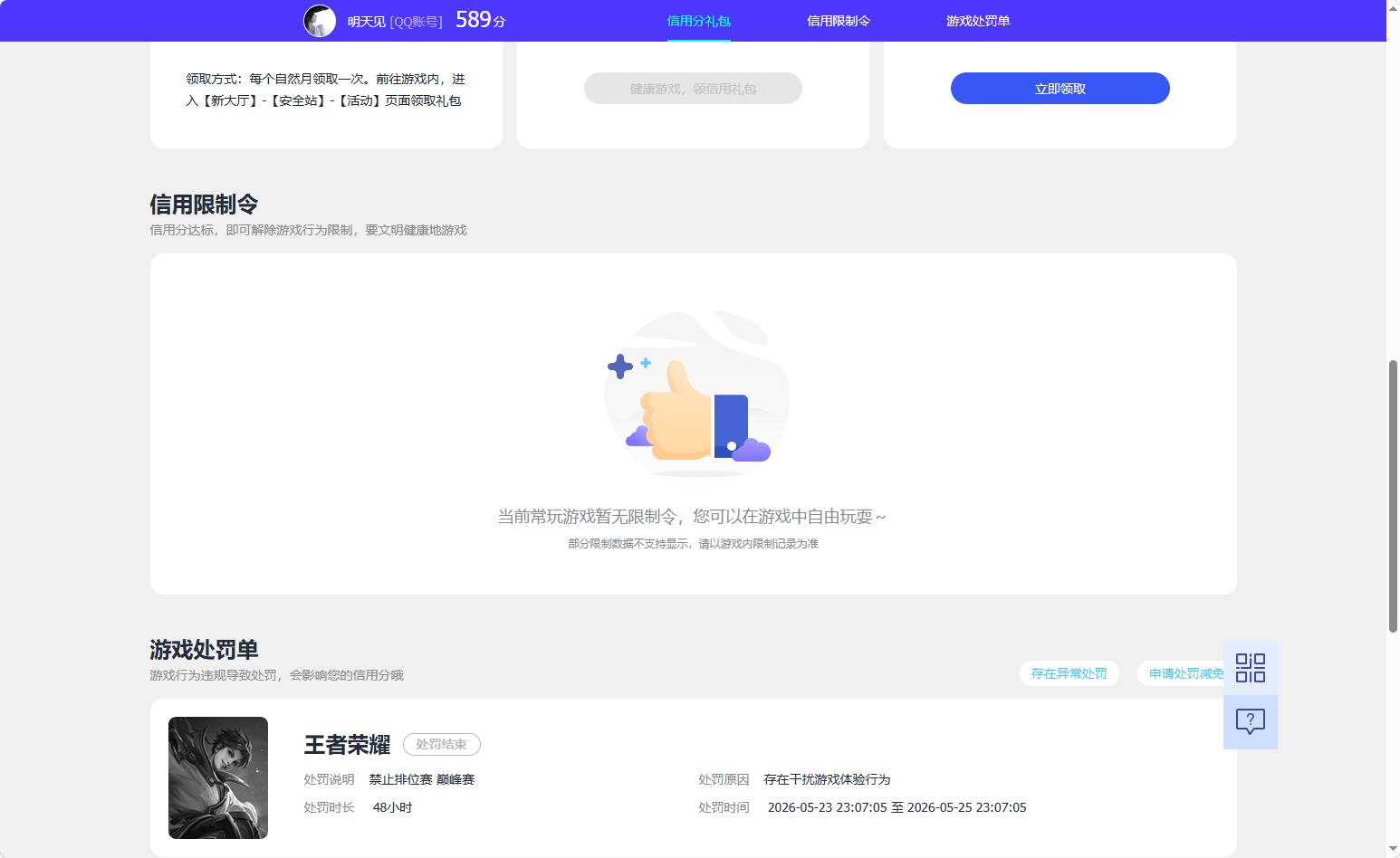
Task: Click the 48小时 penalty duration value
Action: (x=392, y=807)
